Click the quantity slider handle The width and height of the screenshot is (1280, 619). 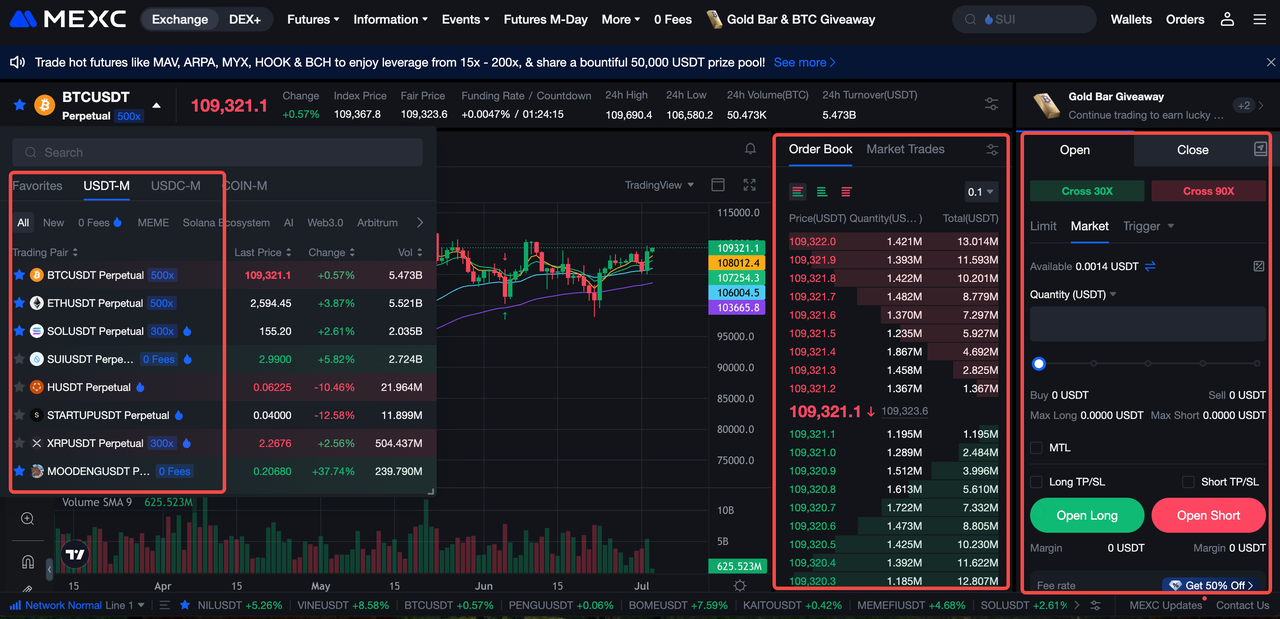(x=1039, y=364)
